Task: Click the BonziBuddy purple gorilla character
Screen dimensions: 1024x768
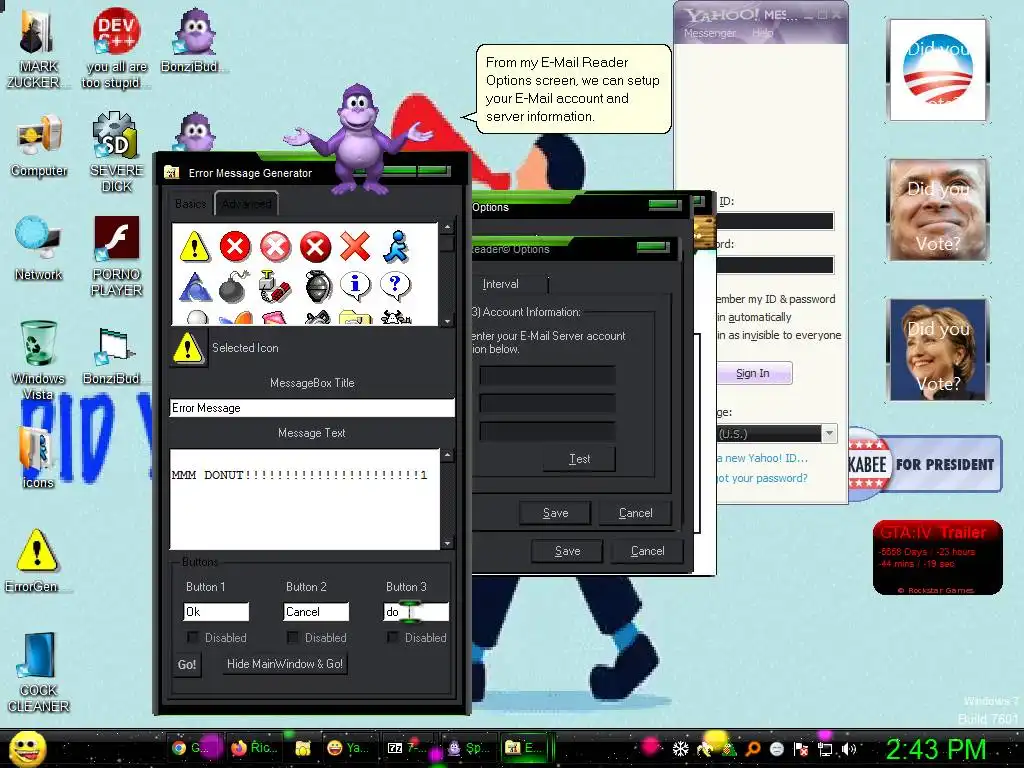Action: pos(358,139)
